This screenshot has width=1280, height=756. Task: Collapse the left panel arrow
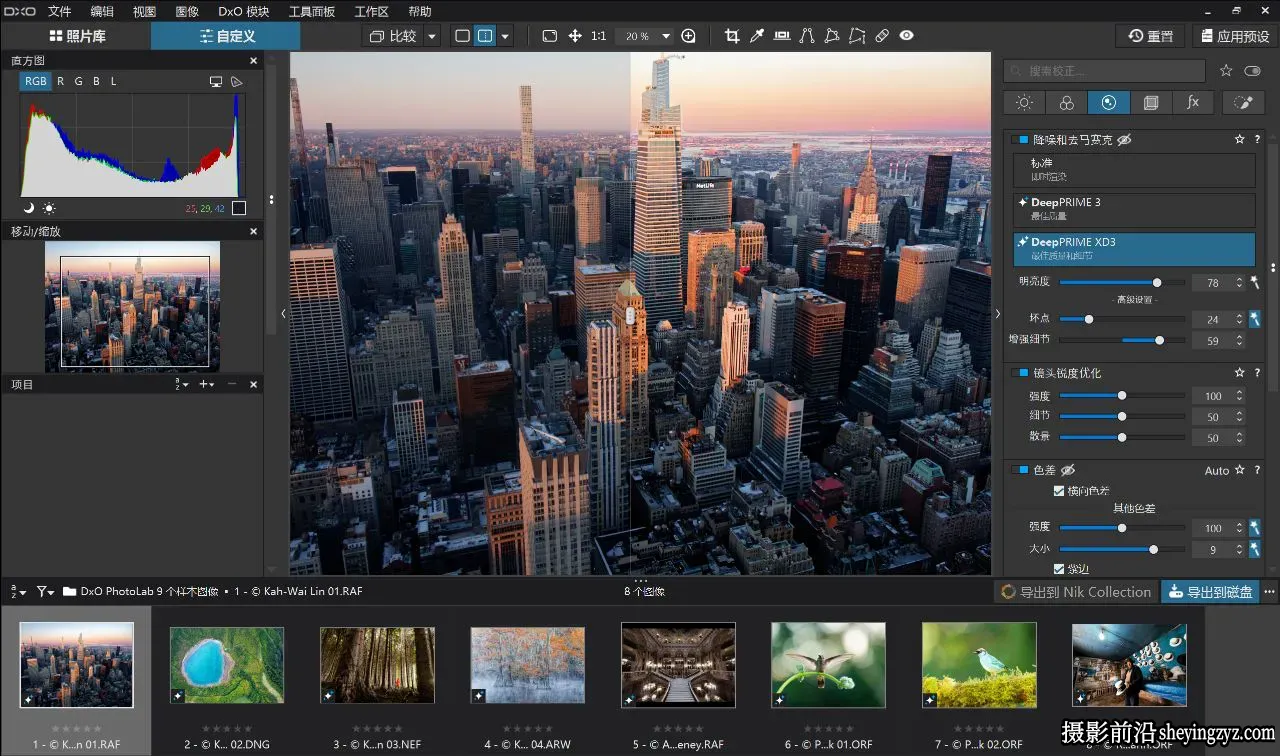point(283,313)
